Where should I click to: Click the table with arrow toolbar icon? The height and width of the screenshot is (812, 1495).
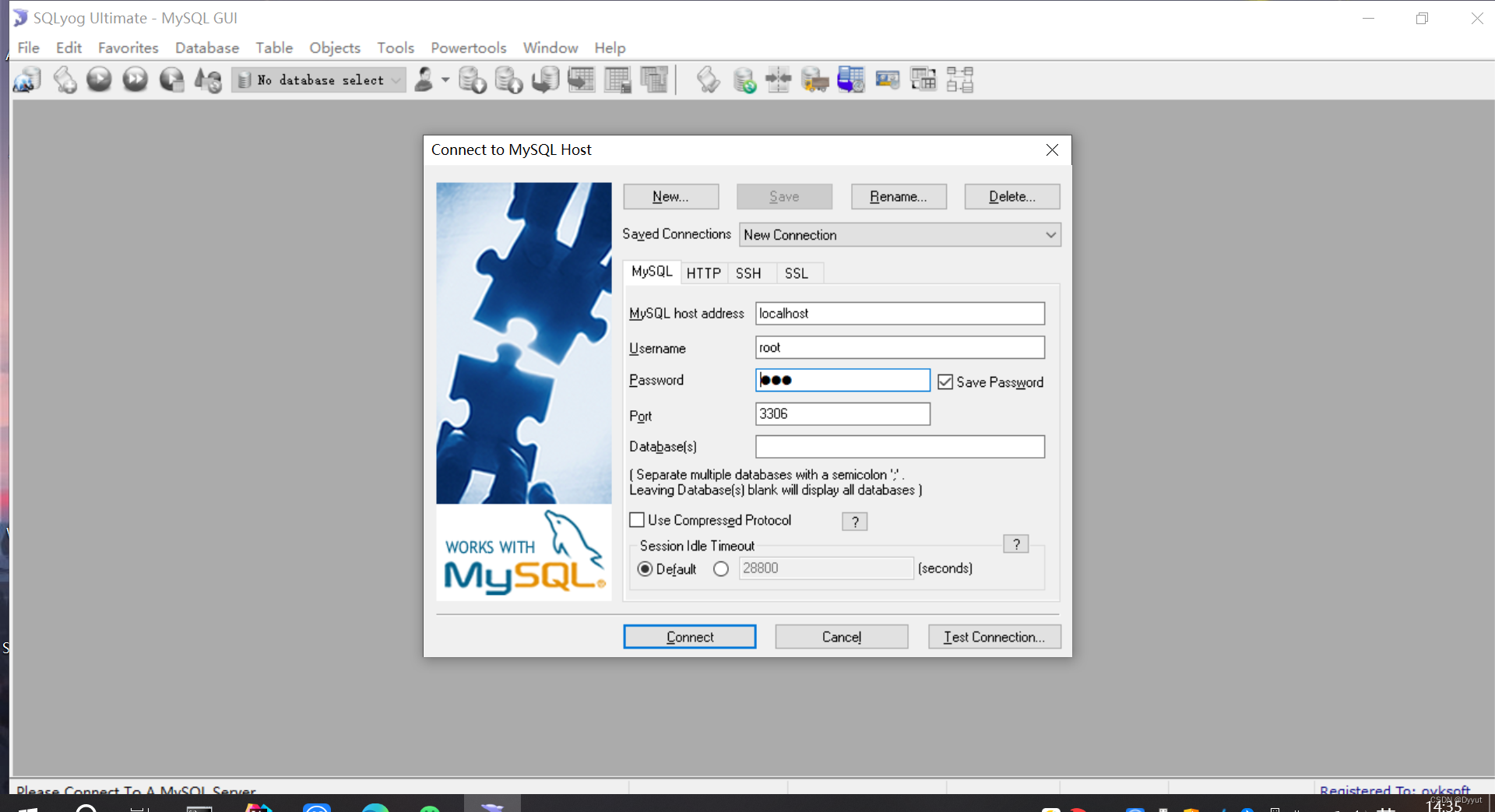tap(581, 79)
